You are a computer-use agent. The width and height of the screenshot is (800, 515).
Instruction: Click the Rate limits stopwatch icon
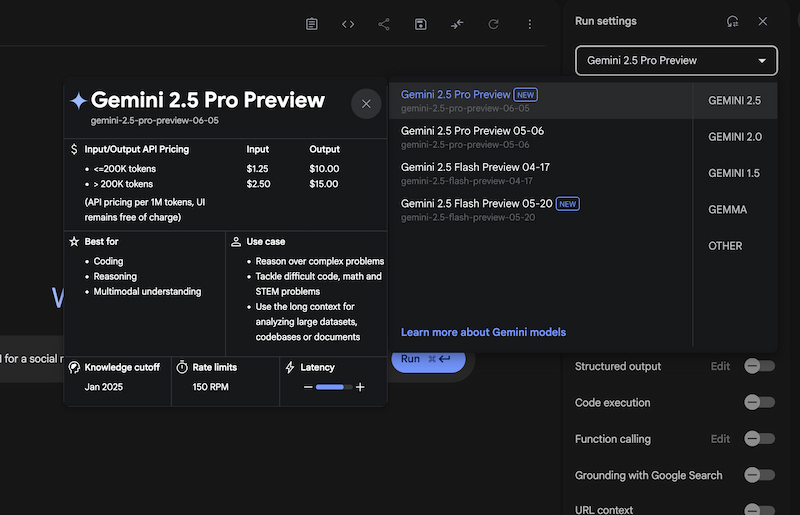[182, 367]
